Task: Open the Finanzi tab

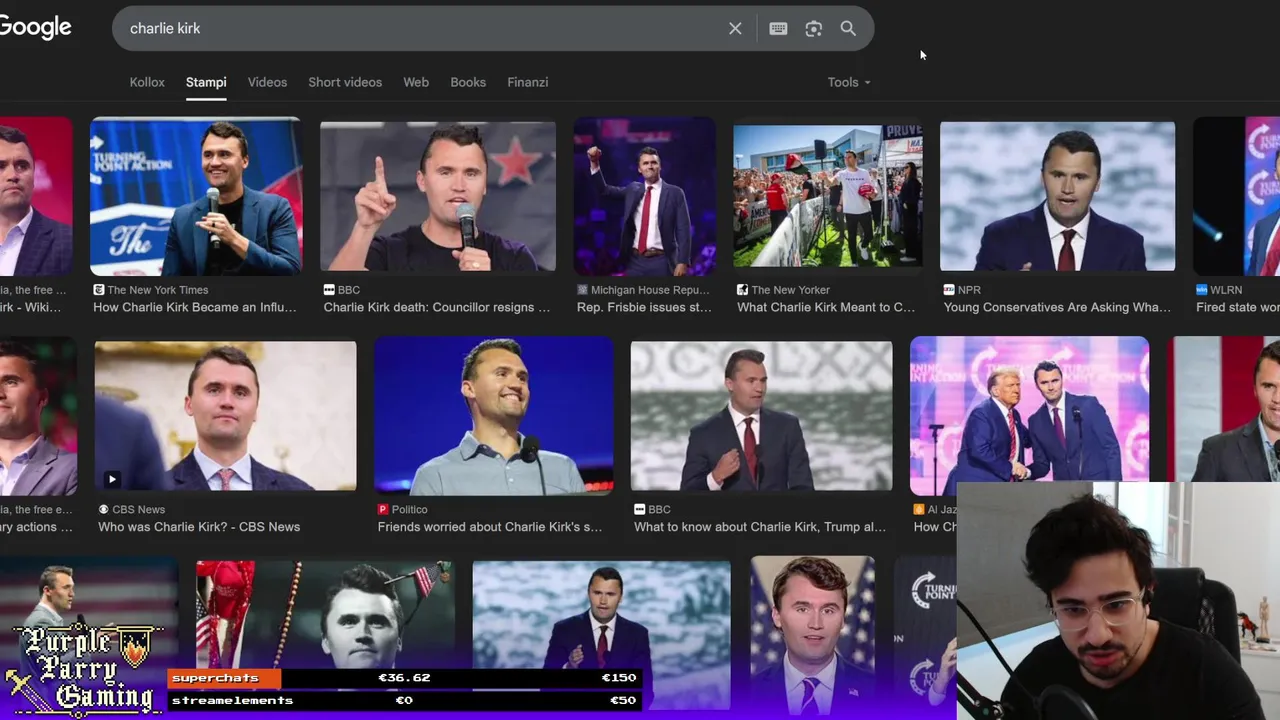Action: point(527,82)
